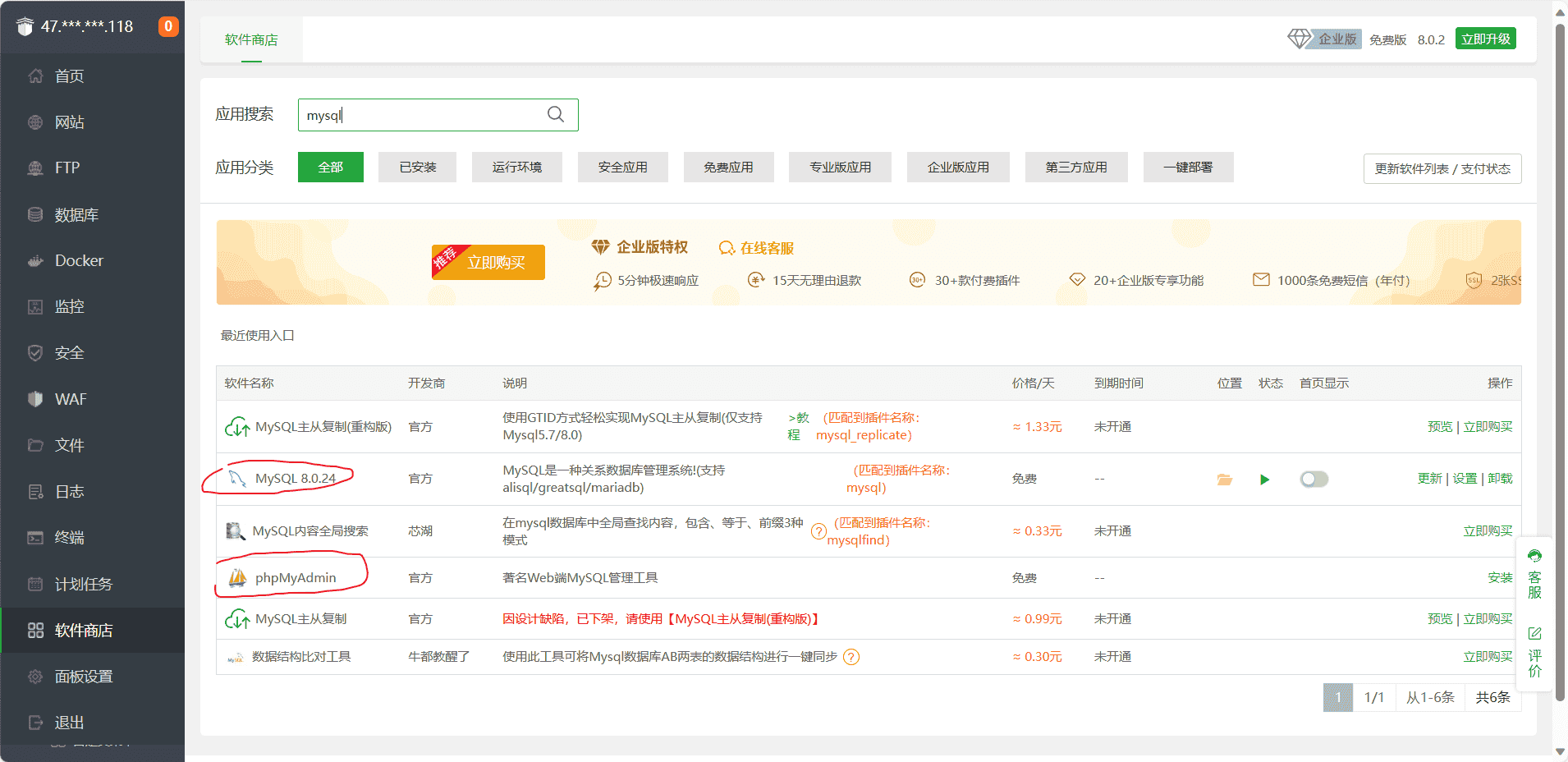
Task: Click the search magnifier icon
Action: point(556,115)
